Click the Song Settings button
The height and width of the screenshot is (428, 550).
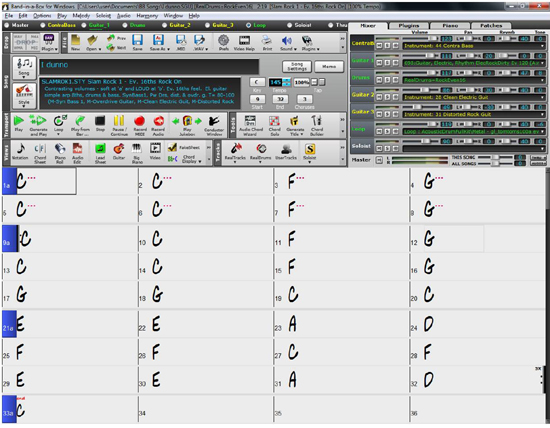tap(297, 66)
